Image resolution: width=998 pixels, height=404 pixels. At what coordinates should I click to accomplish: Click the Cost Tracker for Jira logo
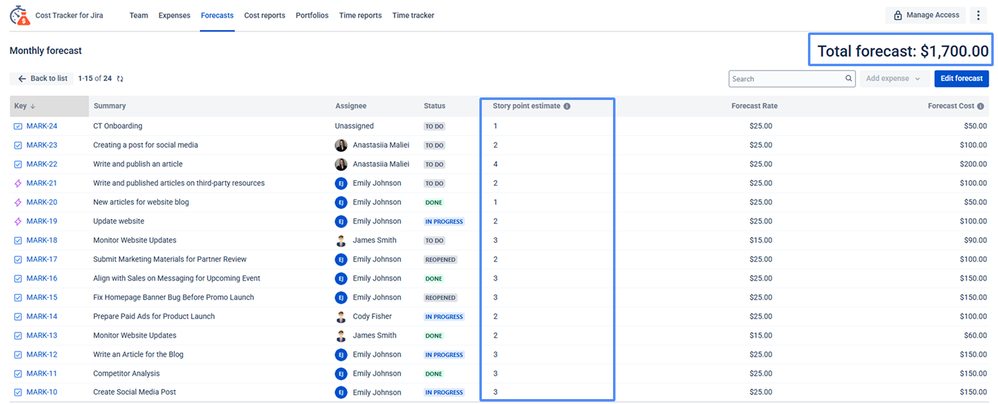pyautogui.click(x=20, y=16)
